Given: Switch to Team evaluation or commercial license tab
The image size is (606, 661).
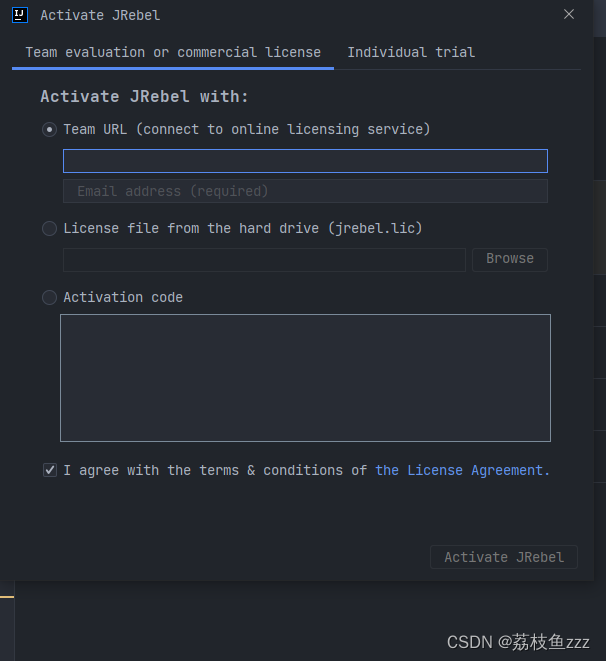Looking at the screenshot, I should [173, 53].
